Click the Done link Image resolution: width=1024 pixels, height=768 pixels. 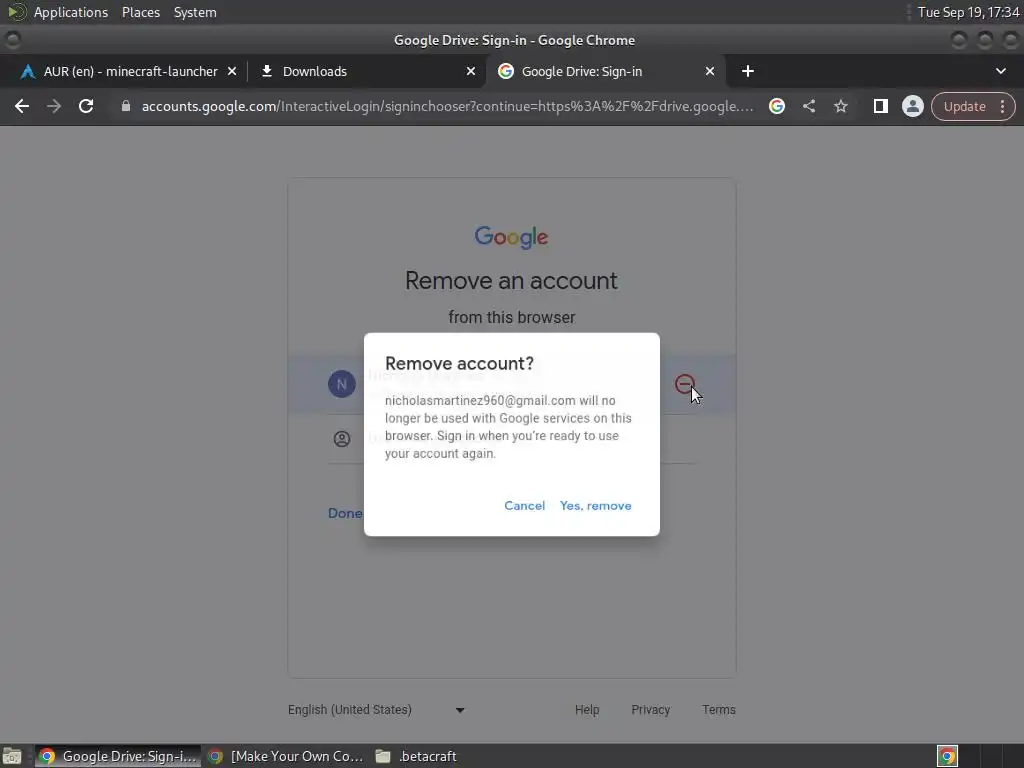345,513
